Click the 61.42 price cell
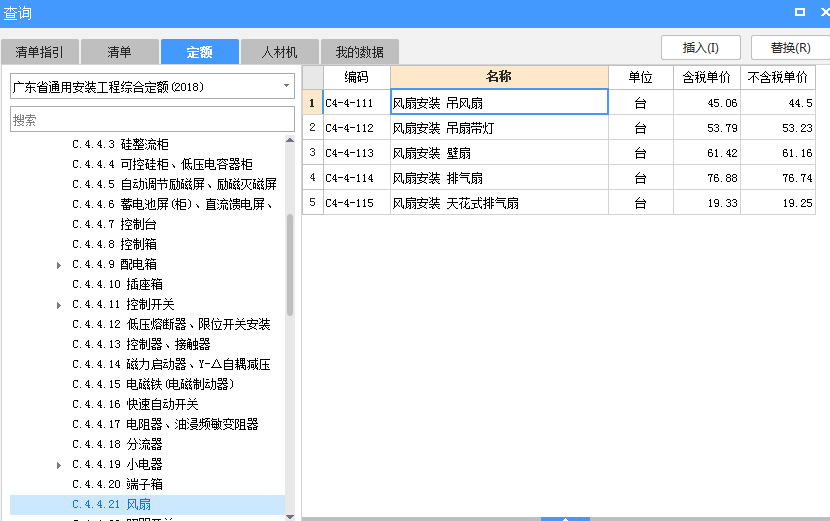This screenshot has height=521, width=830. [707, 153]
